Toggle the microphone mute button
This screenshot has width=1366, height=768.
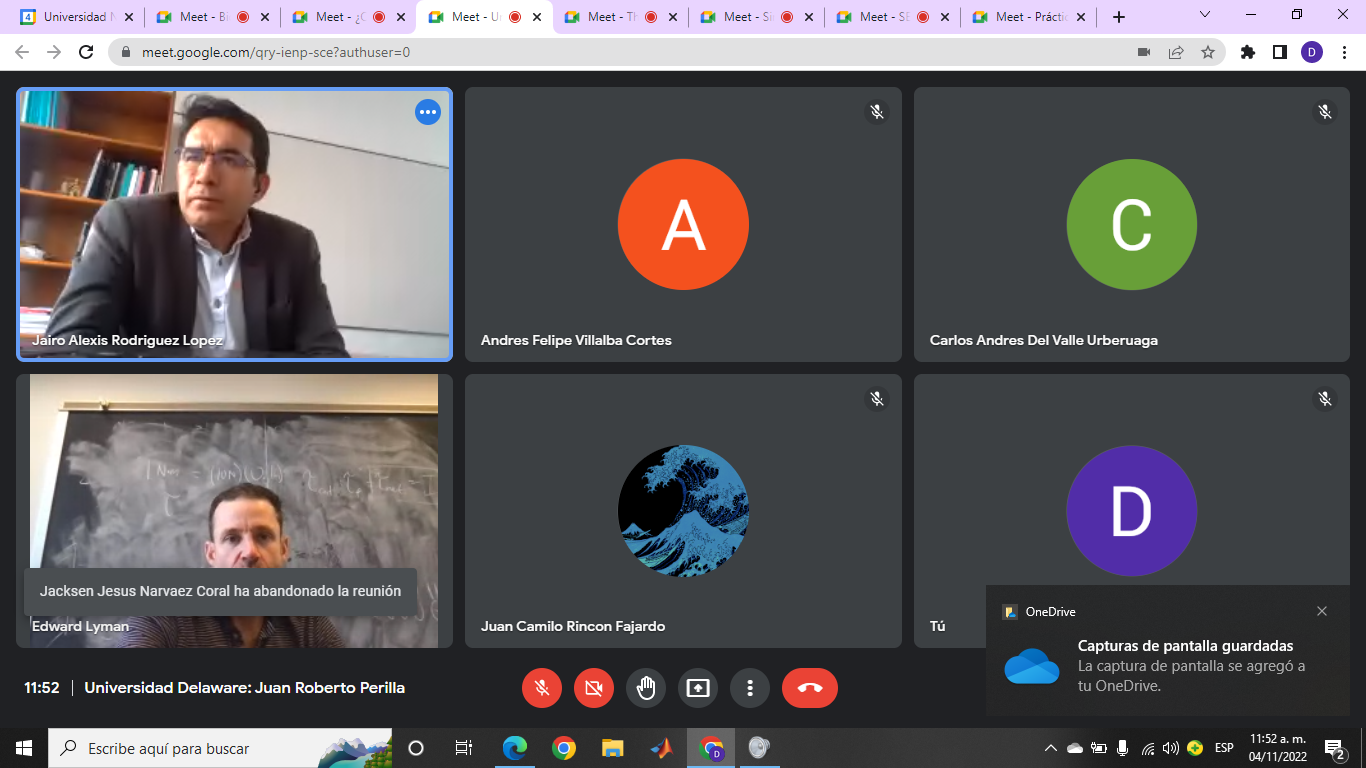point(542,688)
